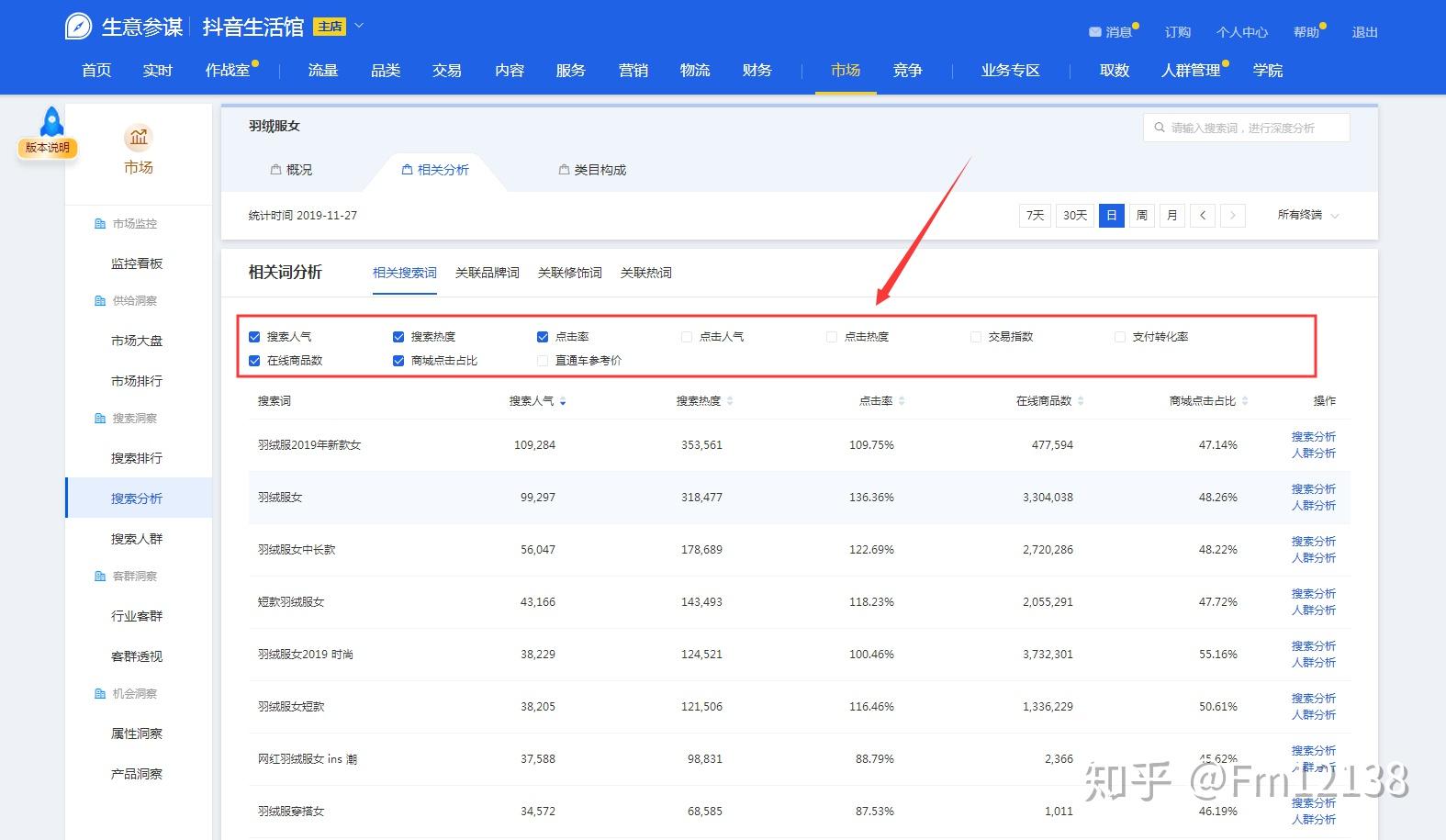Viewport: 1446px width, 840px height.
Task: Go to next date with right arrow
Action: click(x=1233, y=216)
